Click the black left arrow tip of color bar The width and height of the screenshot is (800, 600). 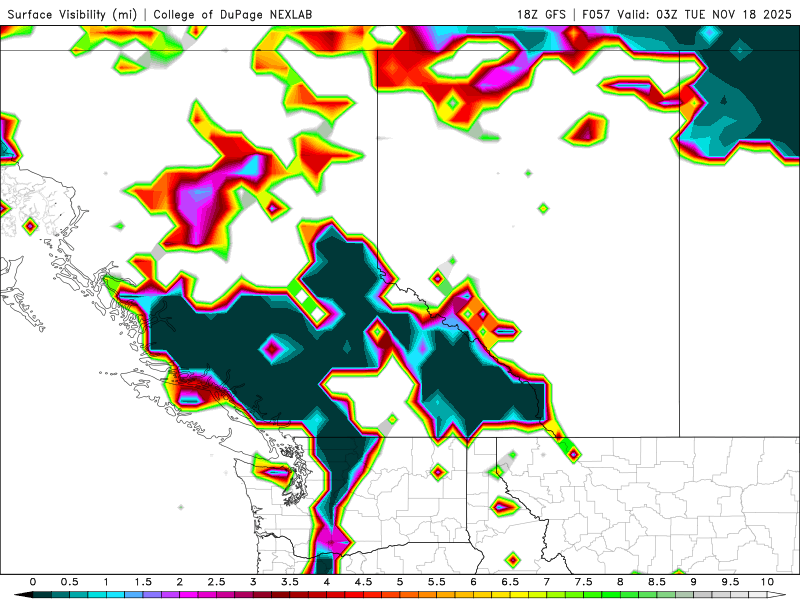[x=23, y=595]
